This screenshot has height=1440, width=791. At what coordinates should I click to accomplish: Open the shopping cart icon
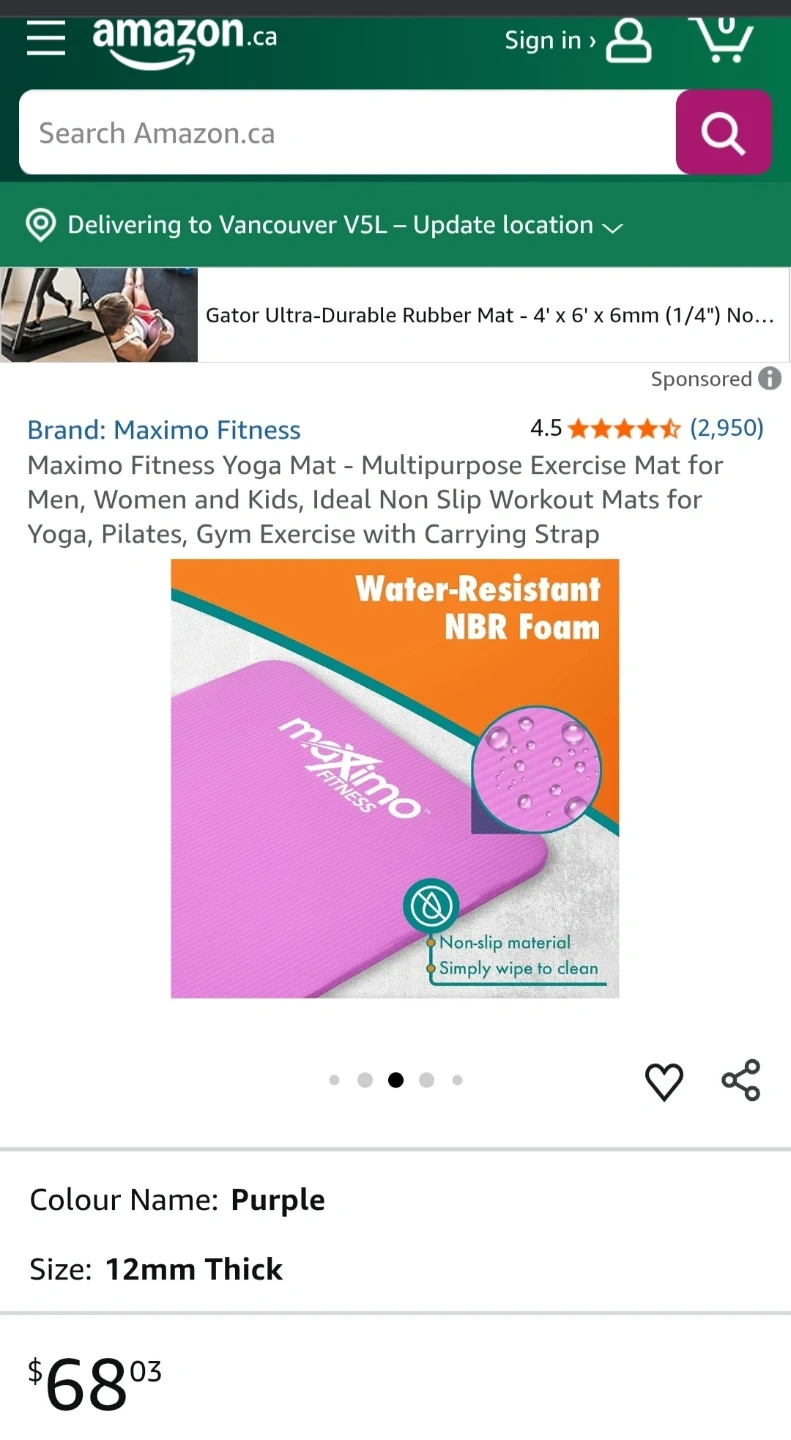pos(721,38)
